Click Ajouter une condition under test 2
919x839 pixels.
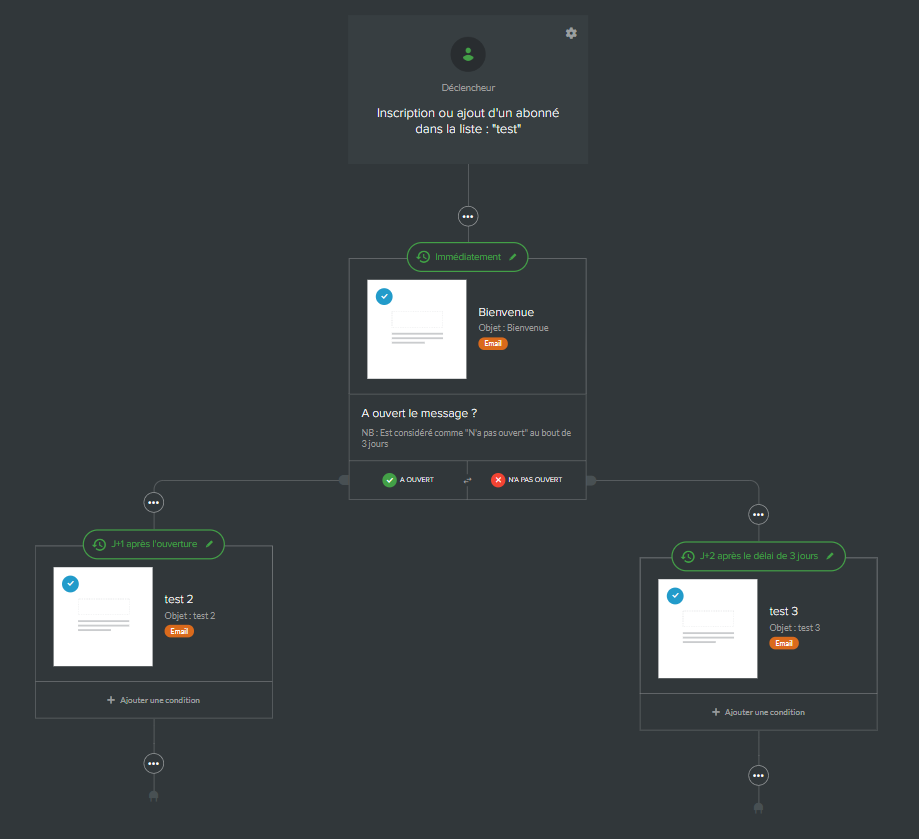(x=153, y=700)
